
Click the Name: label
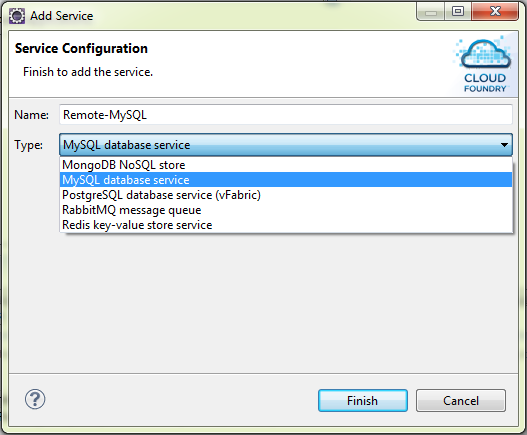pos(31,115)
